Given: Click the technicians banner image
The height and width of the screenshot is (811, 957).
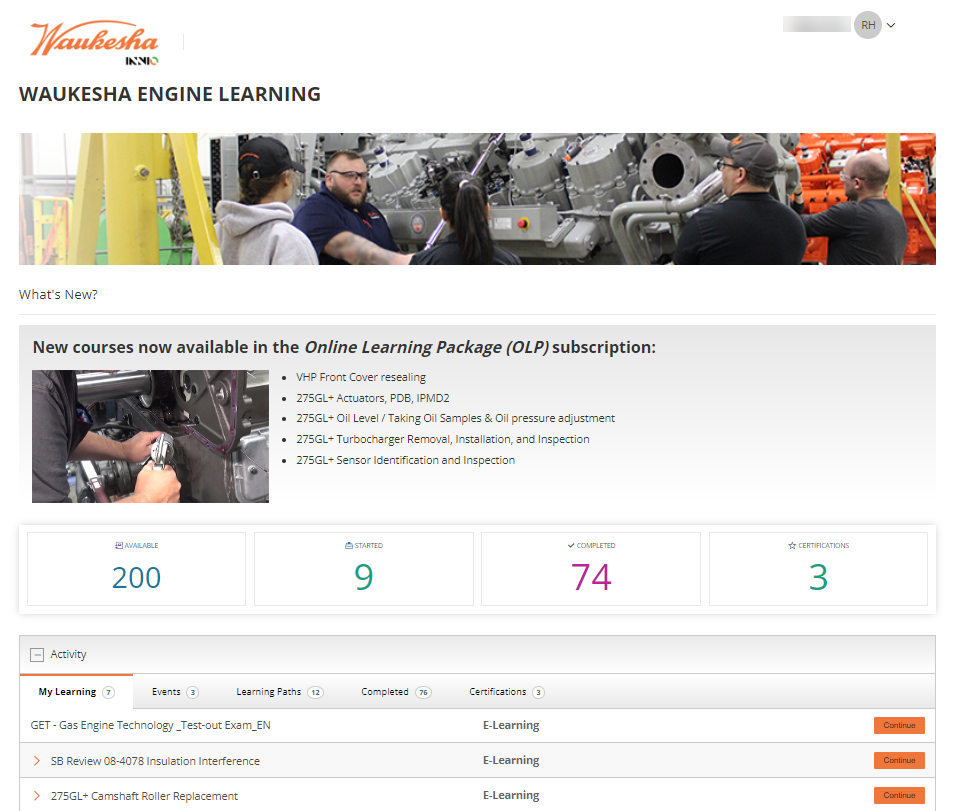Looking at the screenshot, I should click(477, 199).
